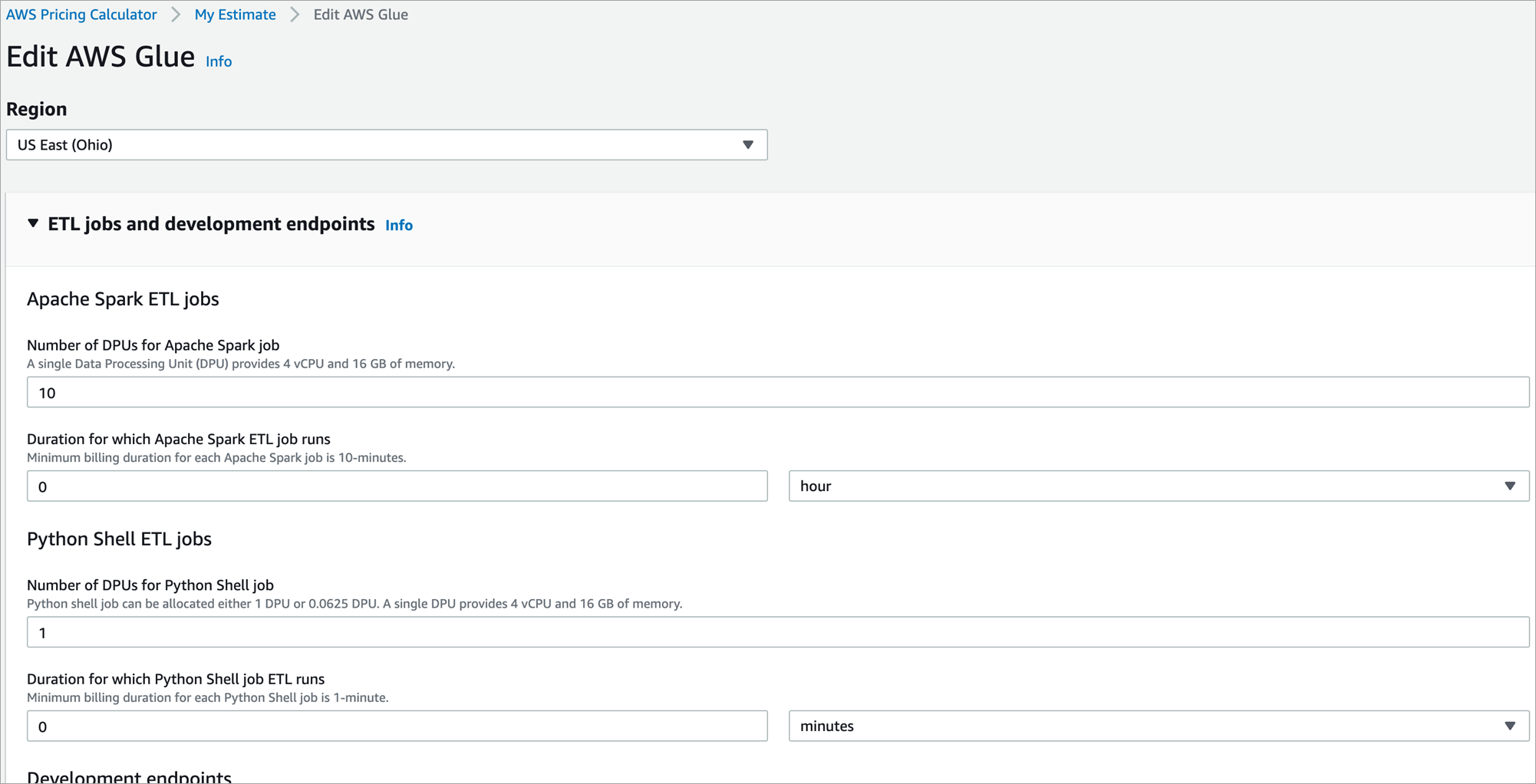Click the Python Shell ETL jobs heading
Viewport: 1536px width, 784px height.
119,539
